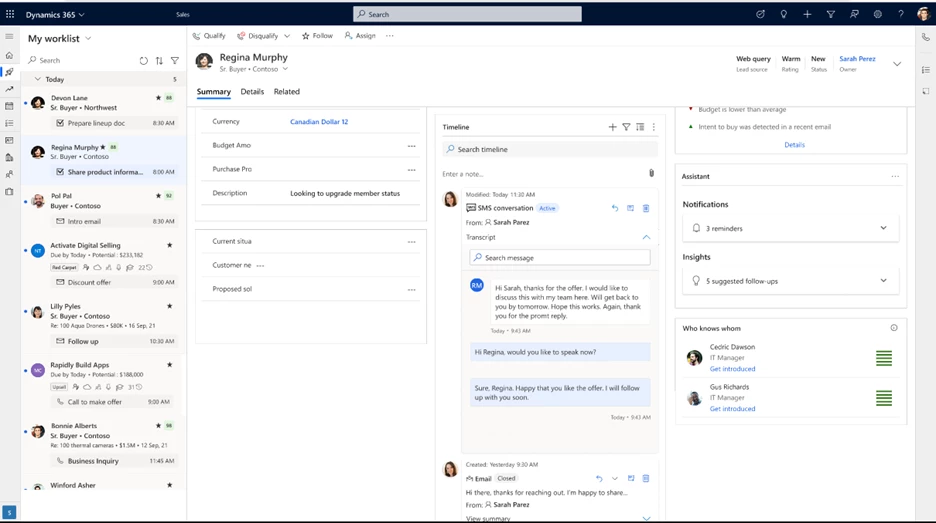Click Get introduced for Gus Richards
The width and height of the screenshot is (936, 523).
click(732, 409)
